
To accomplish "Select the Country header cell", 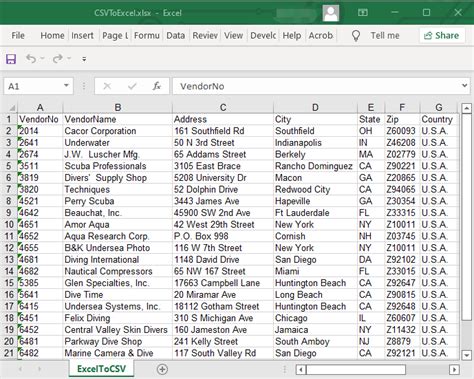I will point(439,119).
